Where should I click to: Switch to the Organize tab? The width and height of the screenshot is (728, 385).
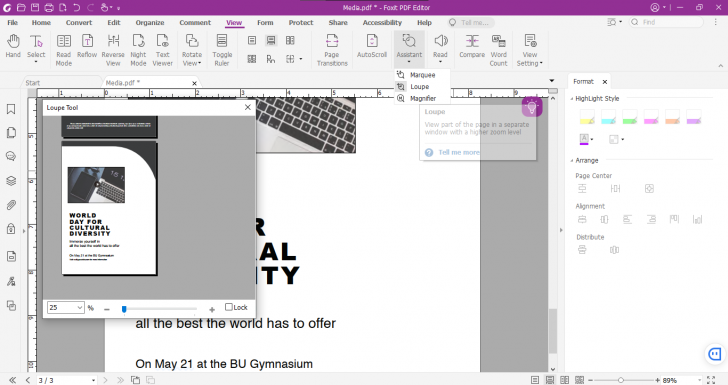tap(150, 22)
